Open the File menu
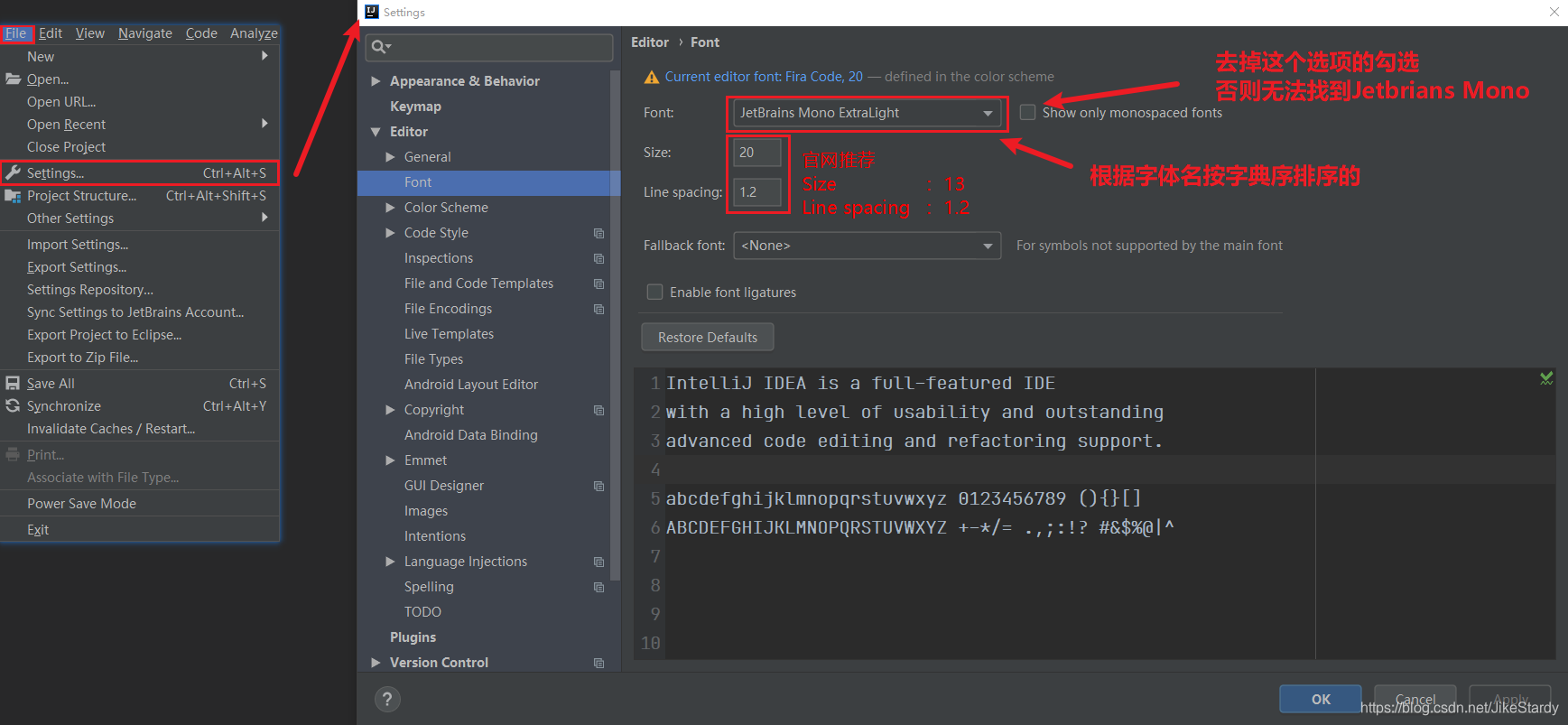 pos(16,33)
